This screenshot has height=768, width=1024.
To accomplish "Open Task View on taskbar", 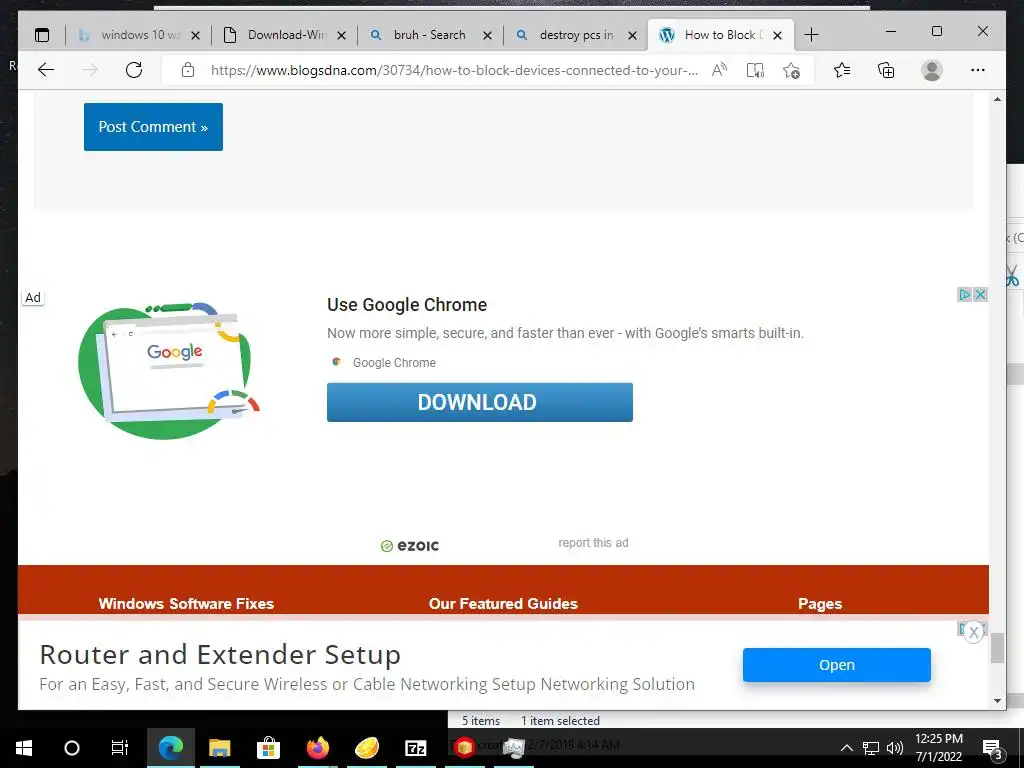I will [120, 748].
